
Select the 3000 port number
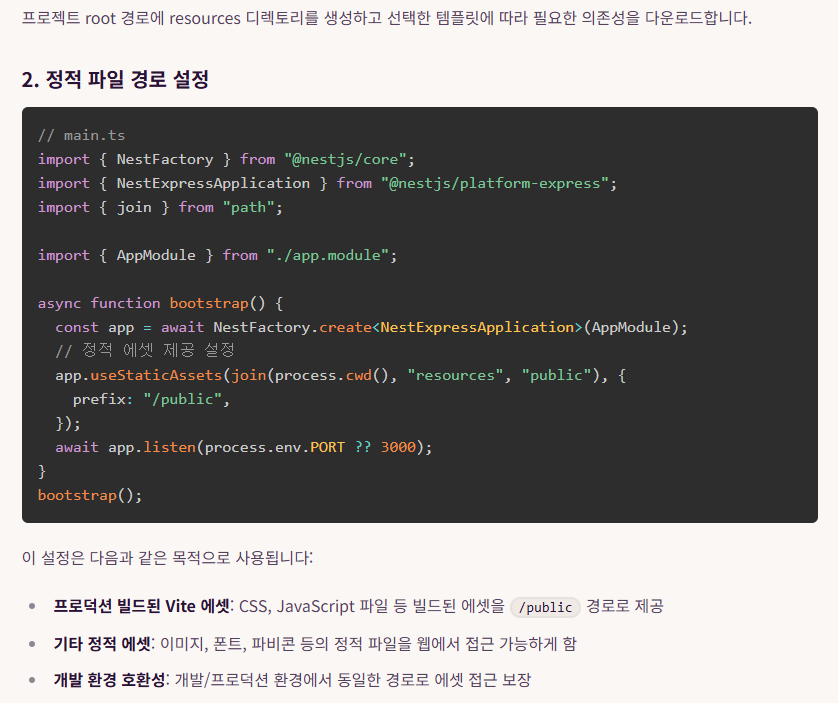pyautogui.click(x=398, y=447)
